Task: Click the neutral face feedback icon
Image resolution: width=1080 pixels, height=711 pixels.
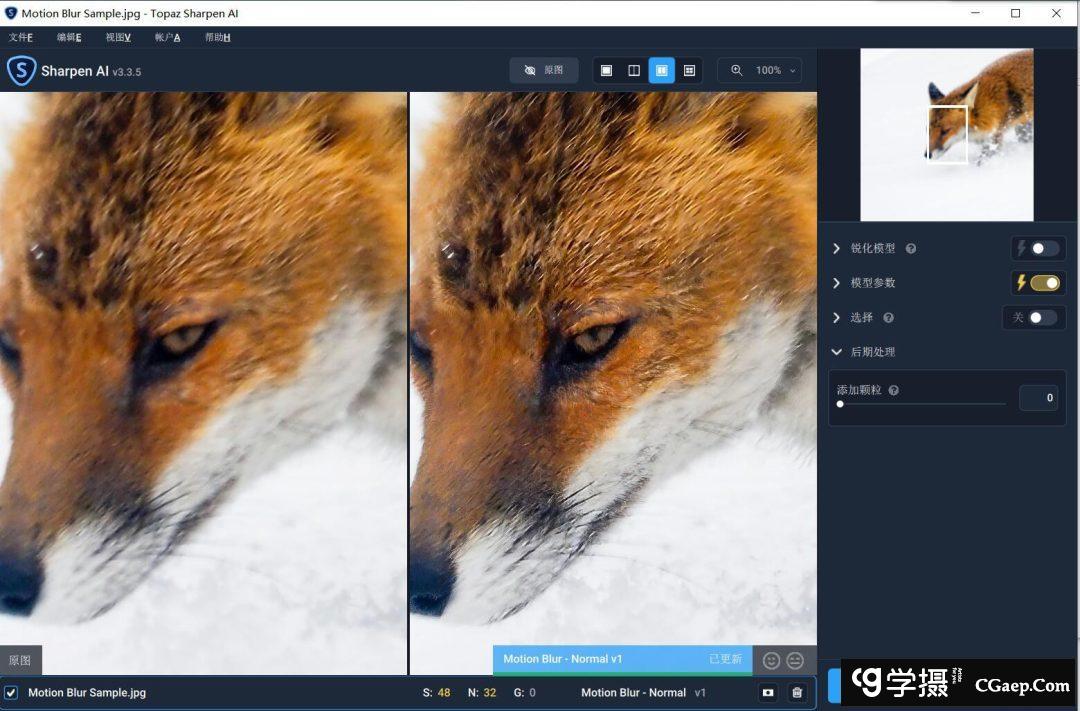Action: [x=795, y=660]
